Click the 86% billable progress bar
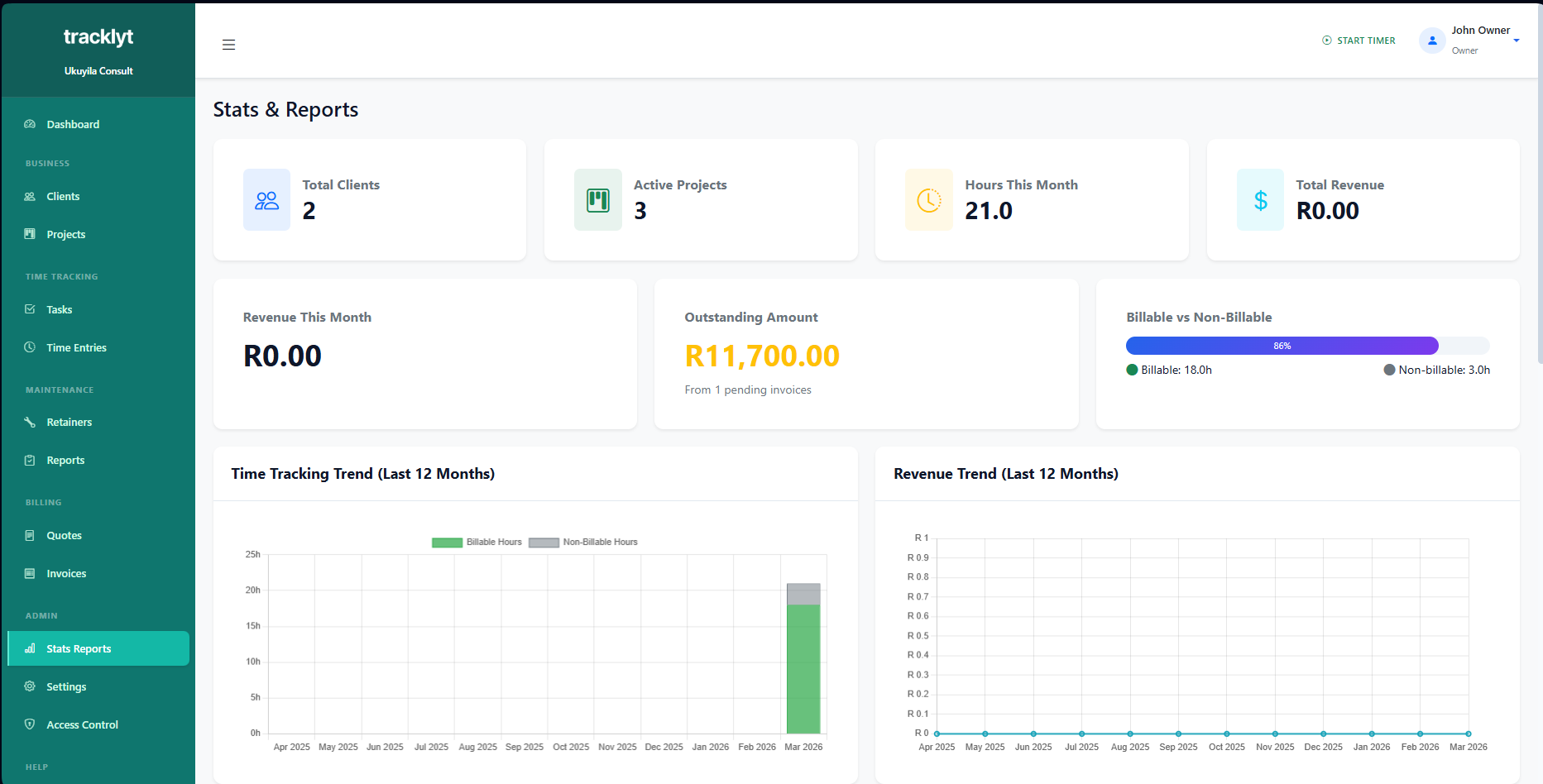 [x=1282, y=345]
